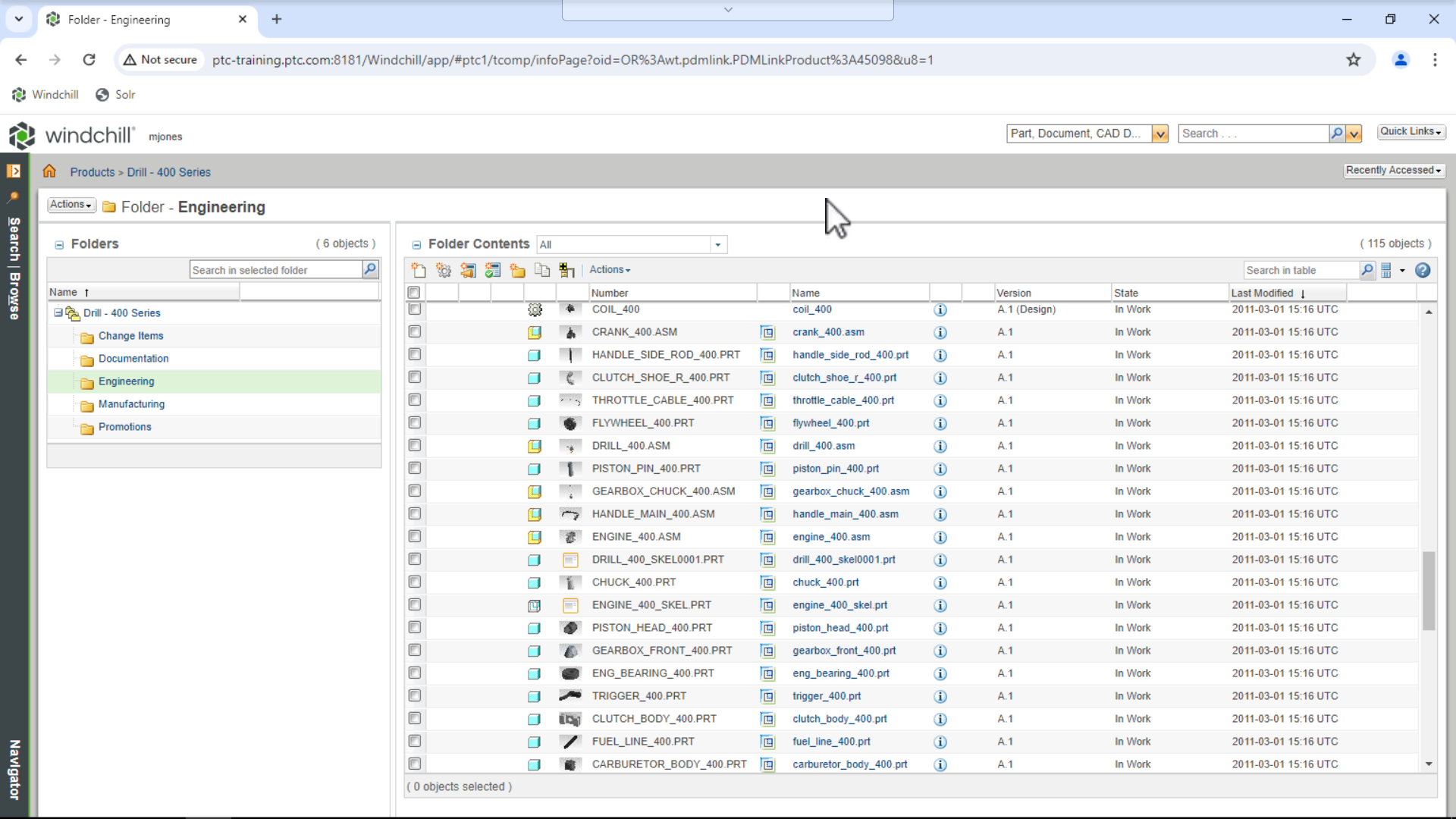Open the search type dropdown arrow
1456x819 pixels.
click(x=1159, y=134)
